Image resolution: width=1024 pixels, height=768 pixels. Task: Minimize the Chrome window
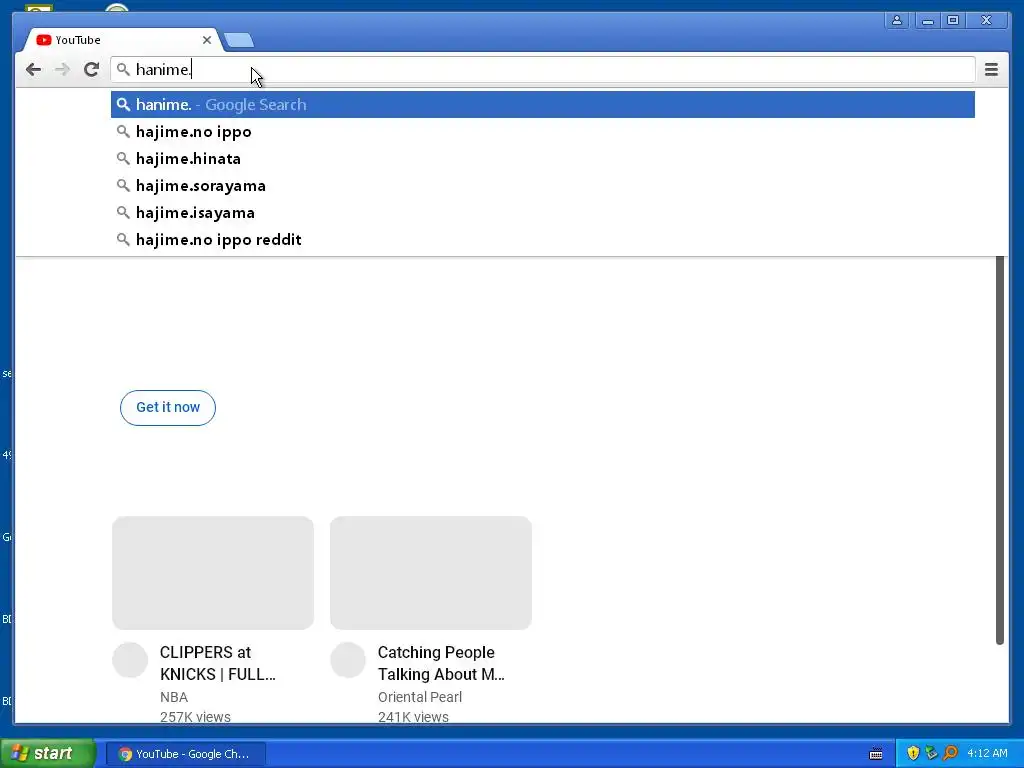coord(927,20)
